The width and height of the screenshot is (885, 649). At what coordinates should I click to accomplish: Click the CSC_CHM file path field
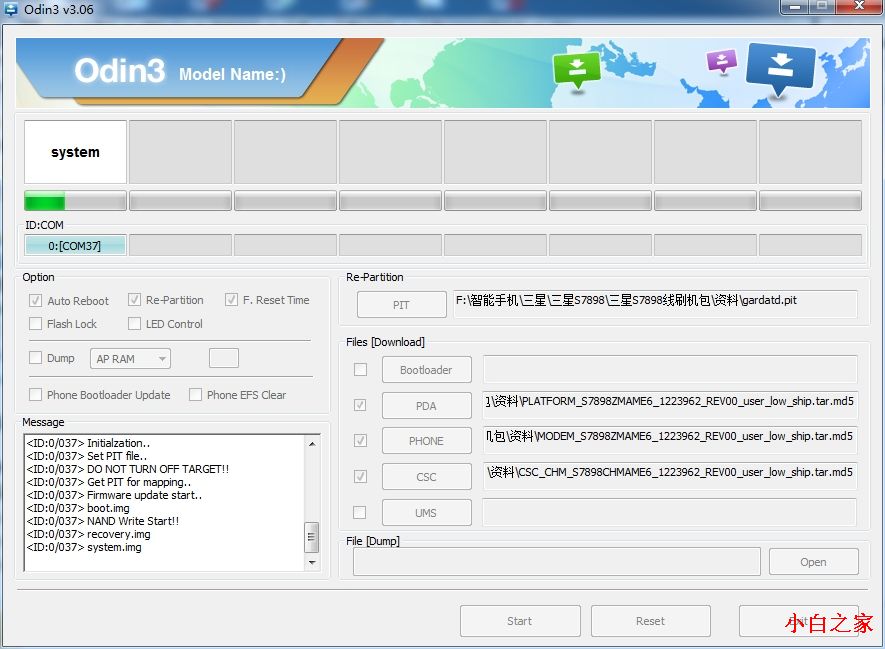point(671,476)
